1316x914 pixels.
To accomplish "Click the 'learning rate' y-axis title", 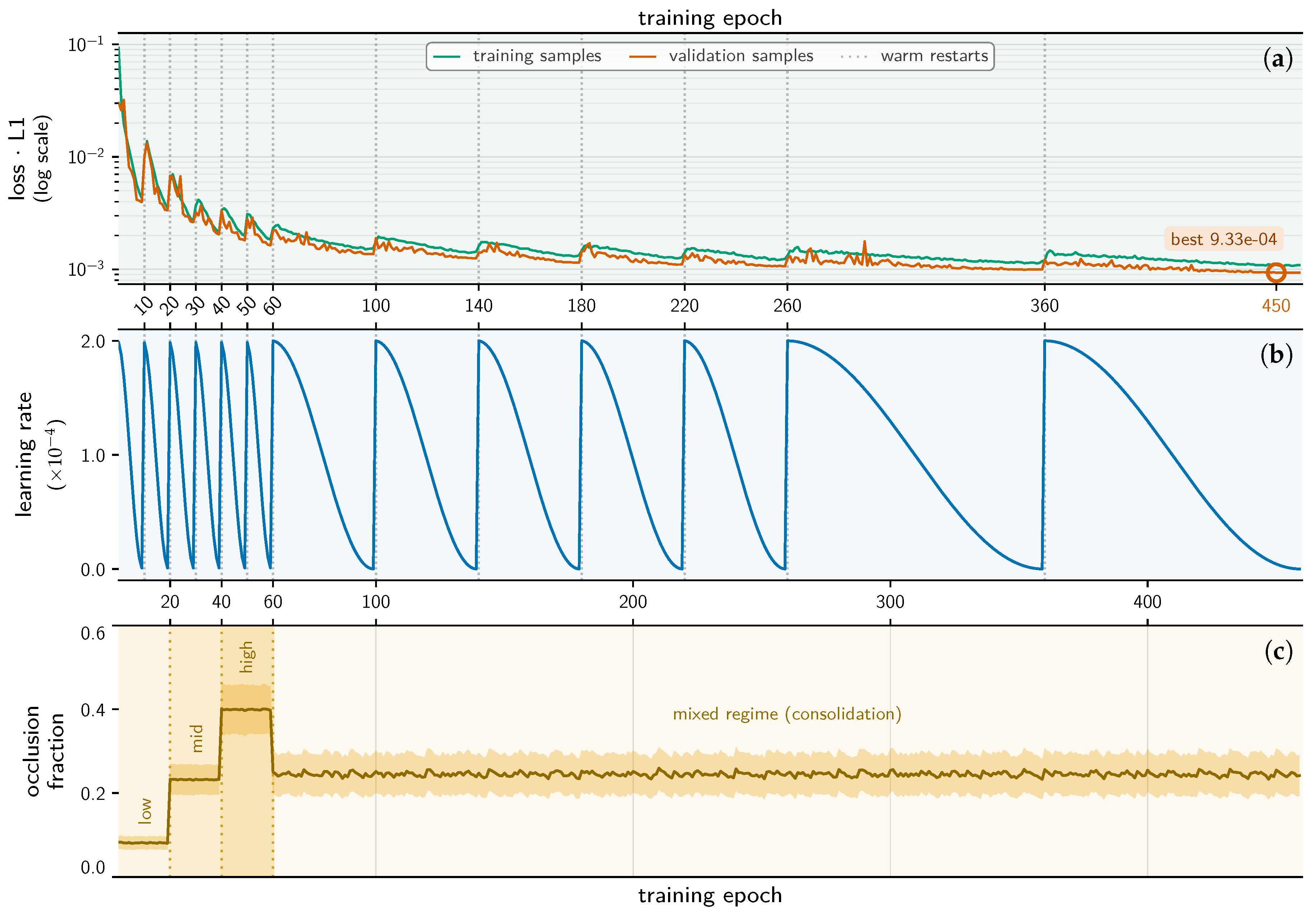I will point(24,455).
